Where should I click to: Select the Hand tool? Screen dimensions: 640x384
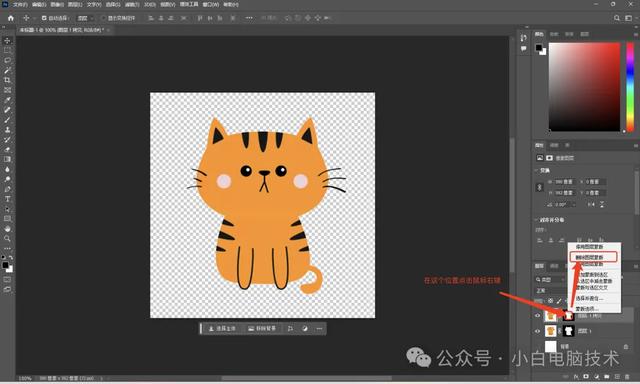tap(7, 229)
